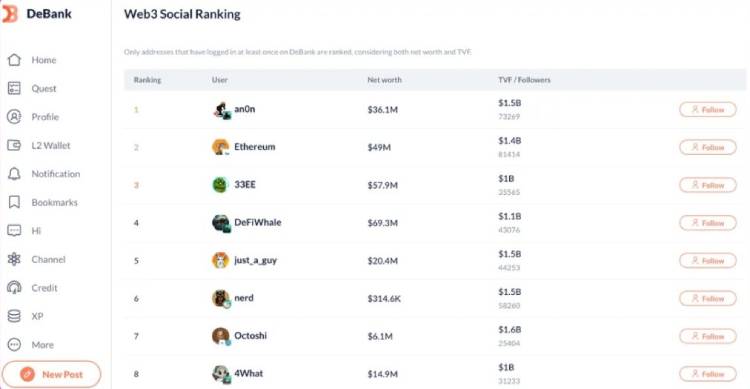750x389 pixels.
Task: Open the Channel flower icon
Action: (14, 259)
